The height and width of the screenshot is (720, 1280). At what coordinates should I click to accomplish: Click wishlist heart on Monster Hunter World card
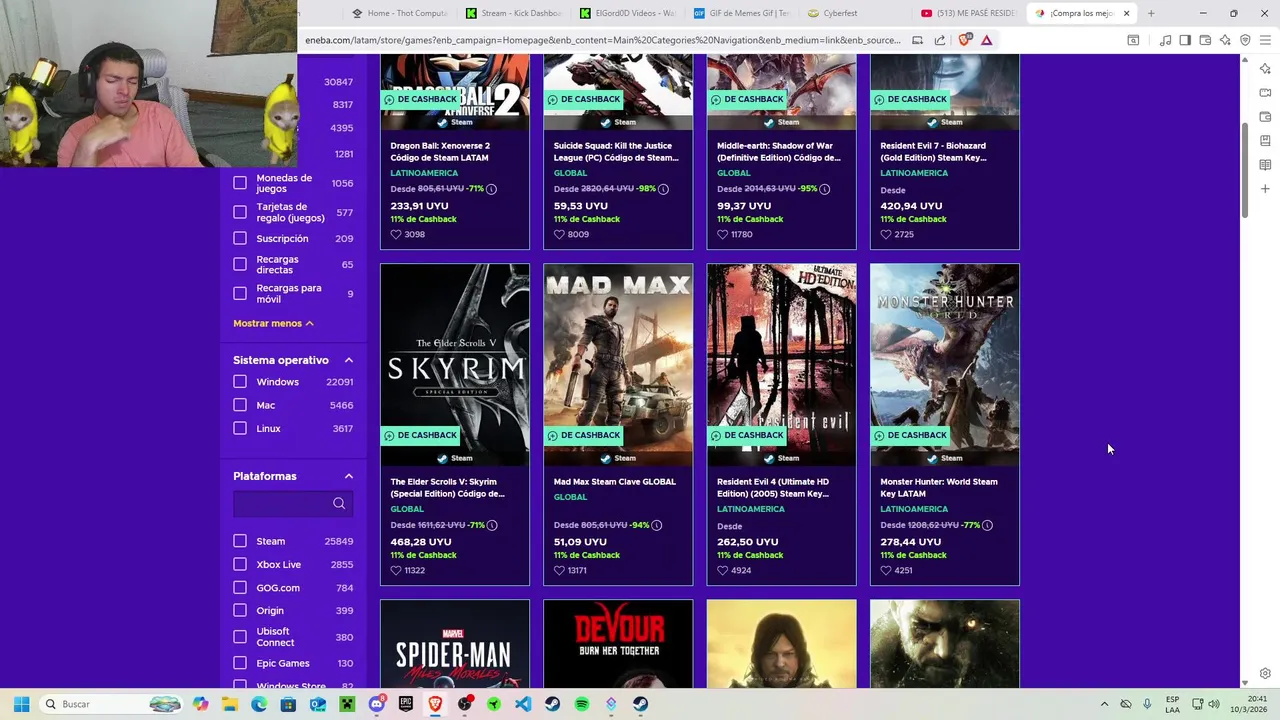click(x=886, y=570)
